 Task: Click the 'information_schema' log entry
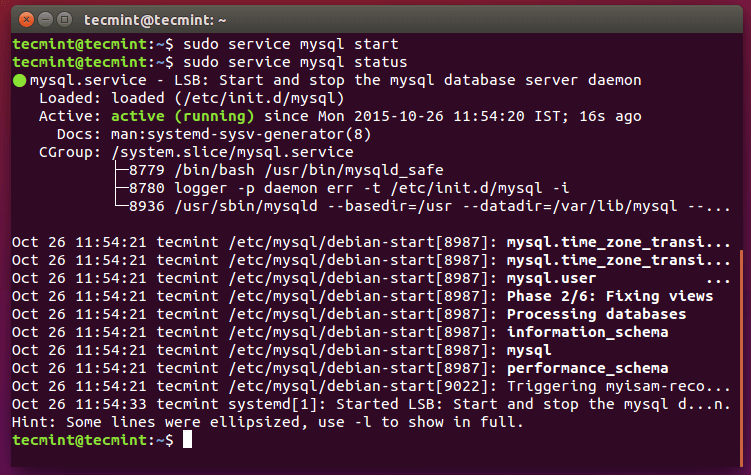pyautogui.click(x=587, y=332)
